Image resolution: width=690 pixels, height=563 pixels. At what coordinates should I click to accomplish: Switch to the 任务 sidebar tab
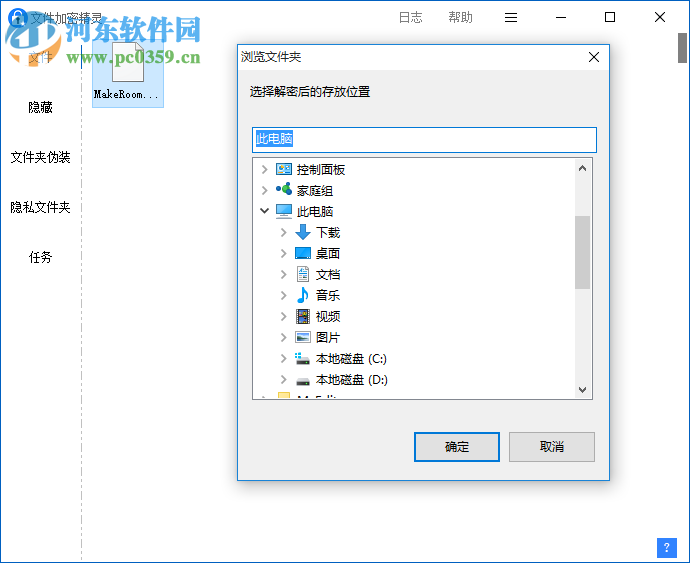pos(40,257)
